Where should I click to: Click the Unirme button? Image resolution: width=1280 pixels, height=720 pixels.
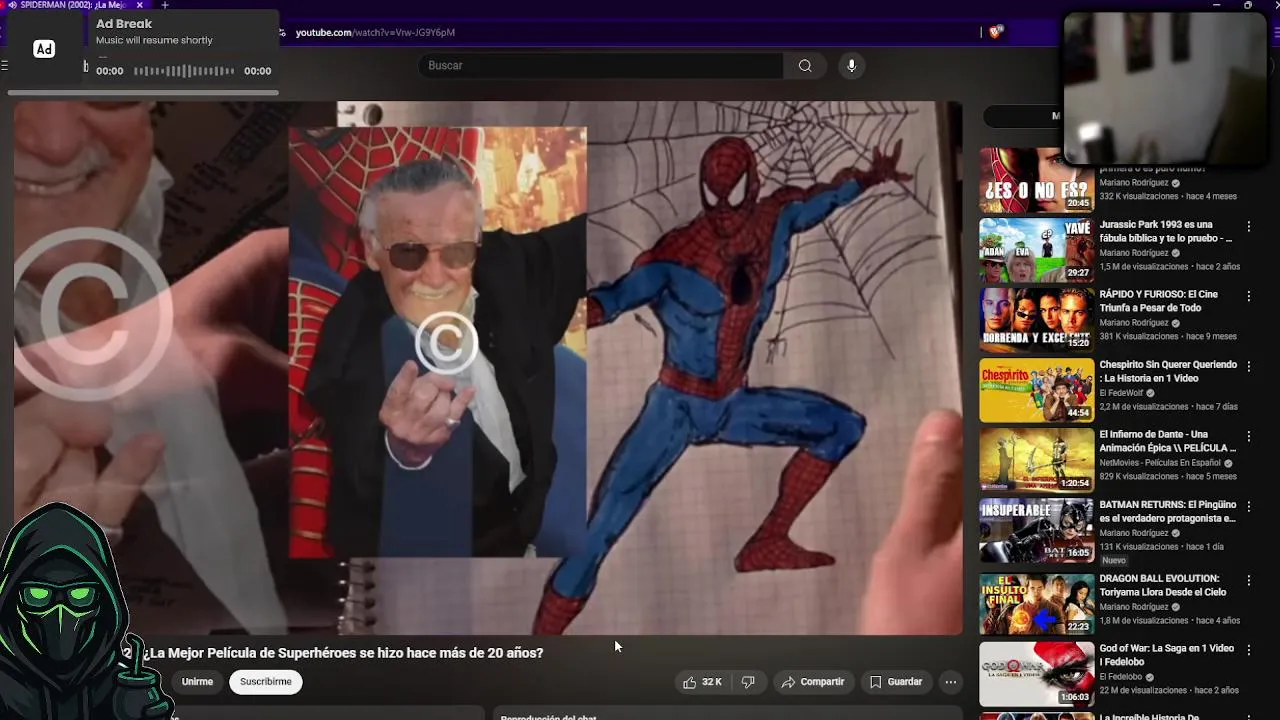tap(197, 682)
